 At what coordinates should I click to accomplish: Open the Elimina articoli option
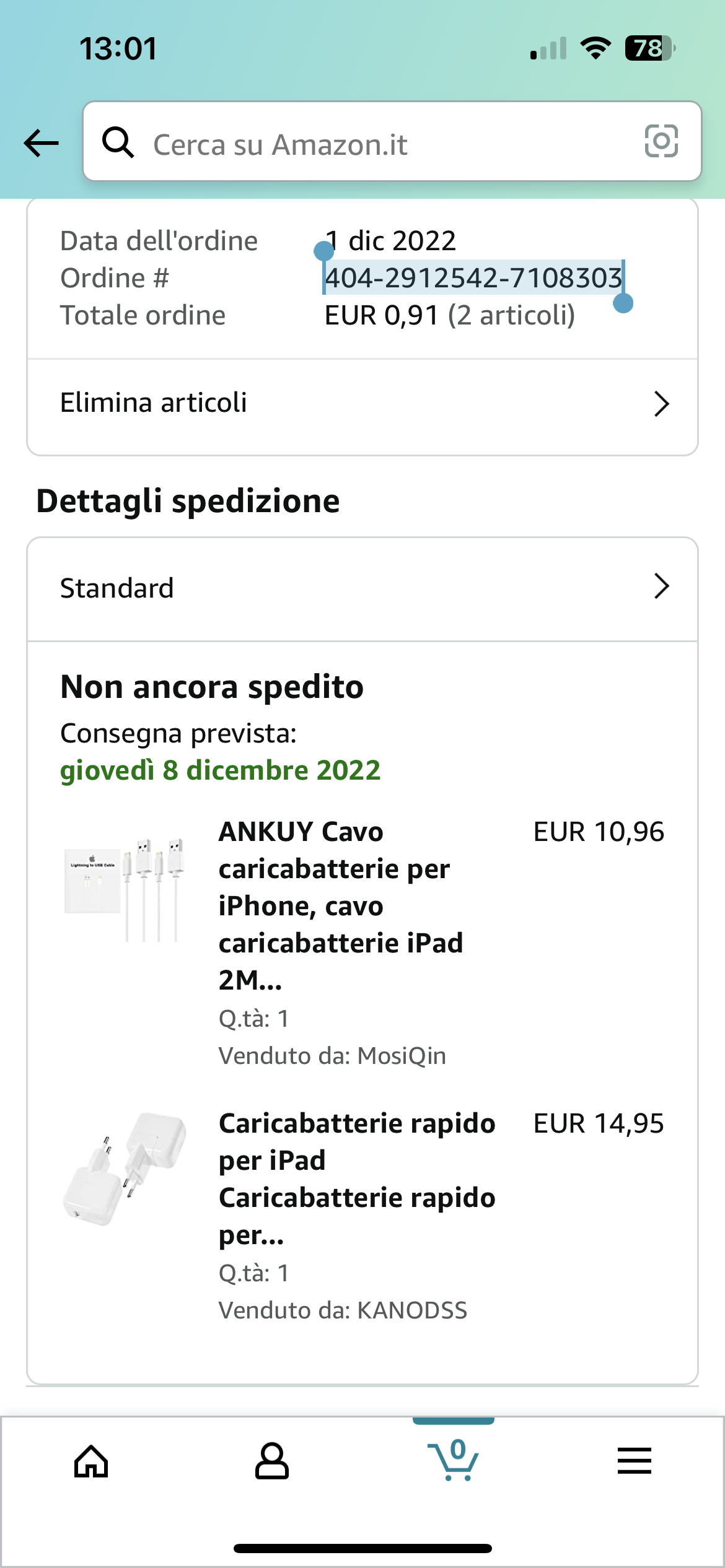(x=154, y=403)
